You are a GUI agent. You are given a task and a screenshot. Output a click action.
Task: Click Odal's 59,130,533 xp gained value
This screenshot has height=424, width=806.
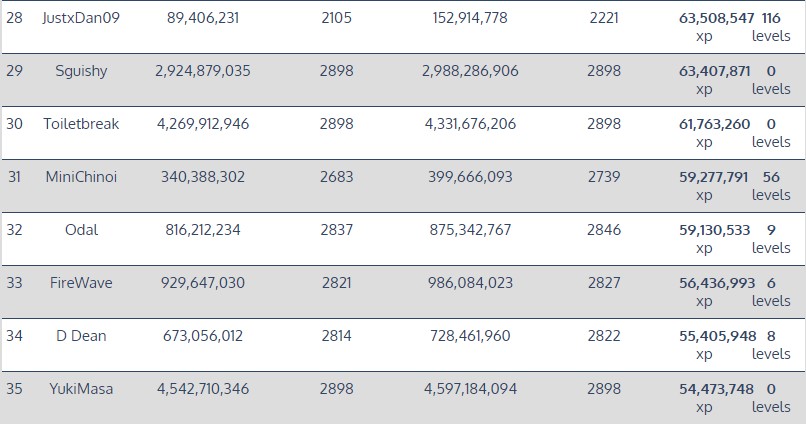point(714,230)
